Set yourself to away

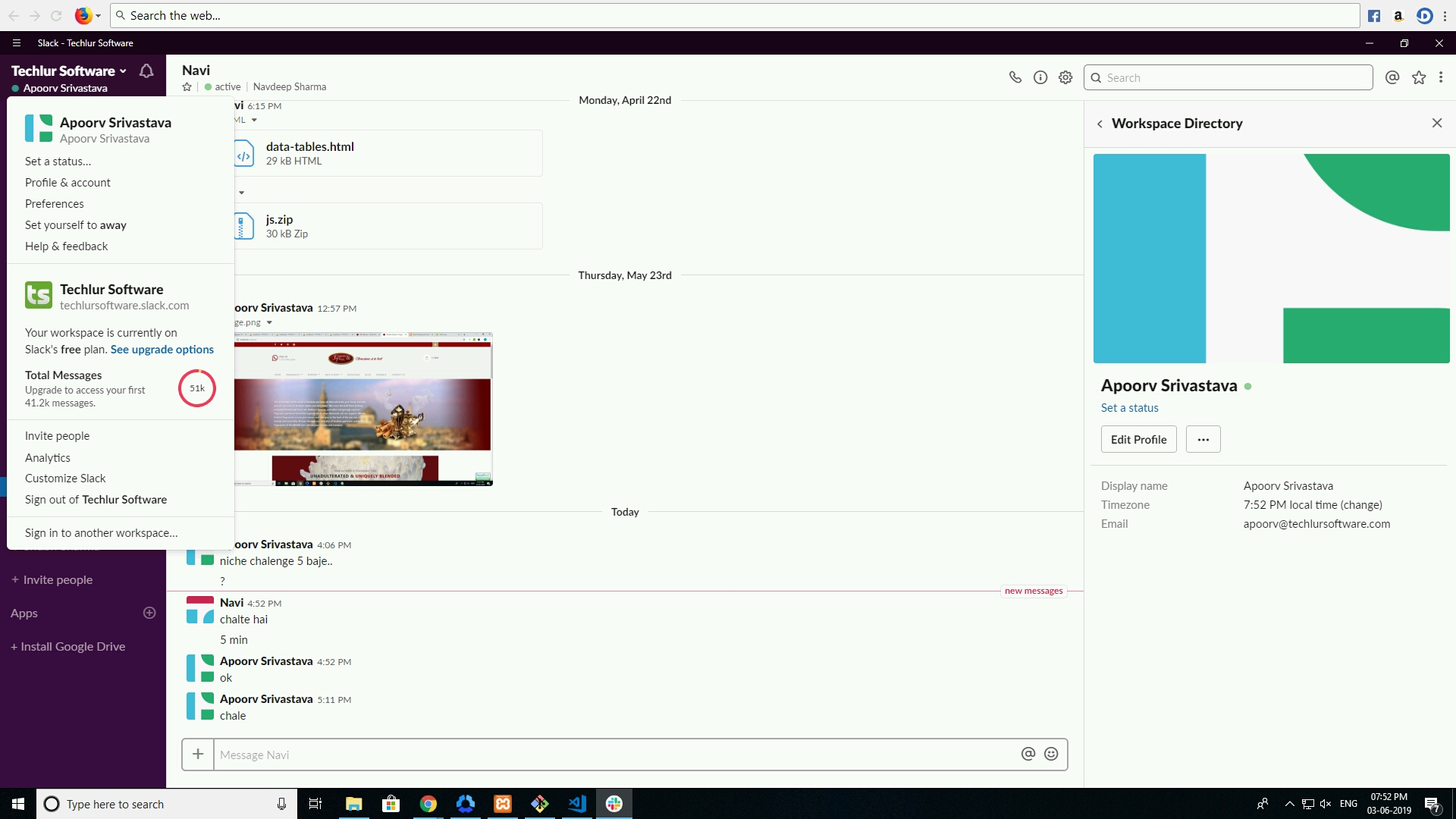tap(75, 225)
